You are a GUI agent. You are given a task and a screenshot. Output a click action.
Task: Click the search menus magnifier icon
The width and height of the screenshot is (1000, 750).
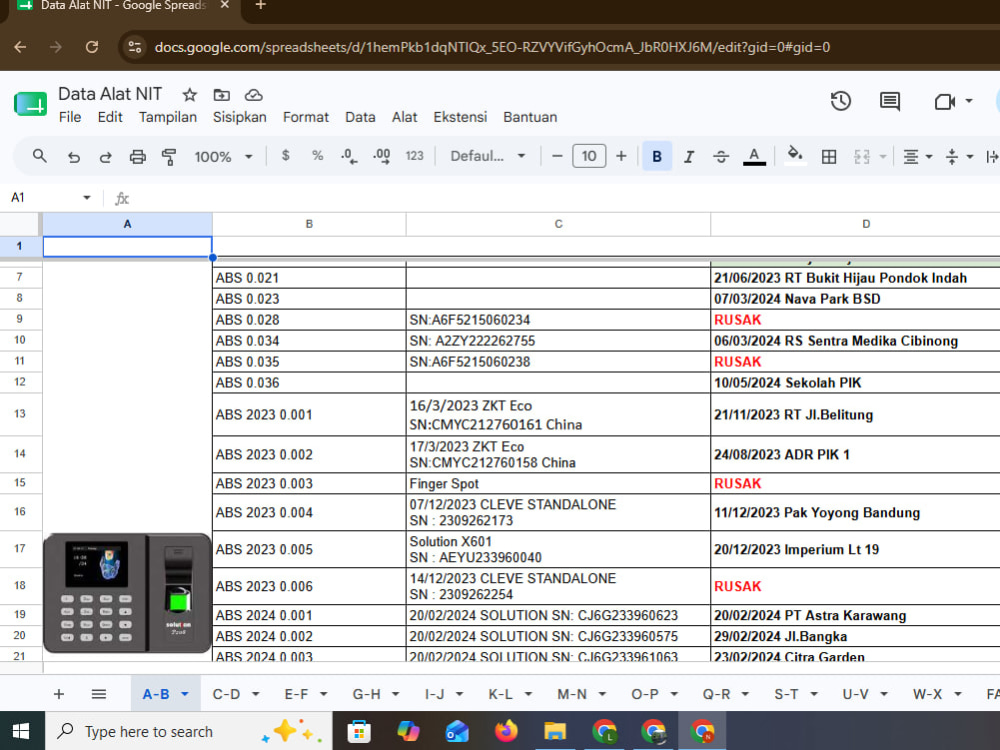40,156
